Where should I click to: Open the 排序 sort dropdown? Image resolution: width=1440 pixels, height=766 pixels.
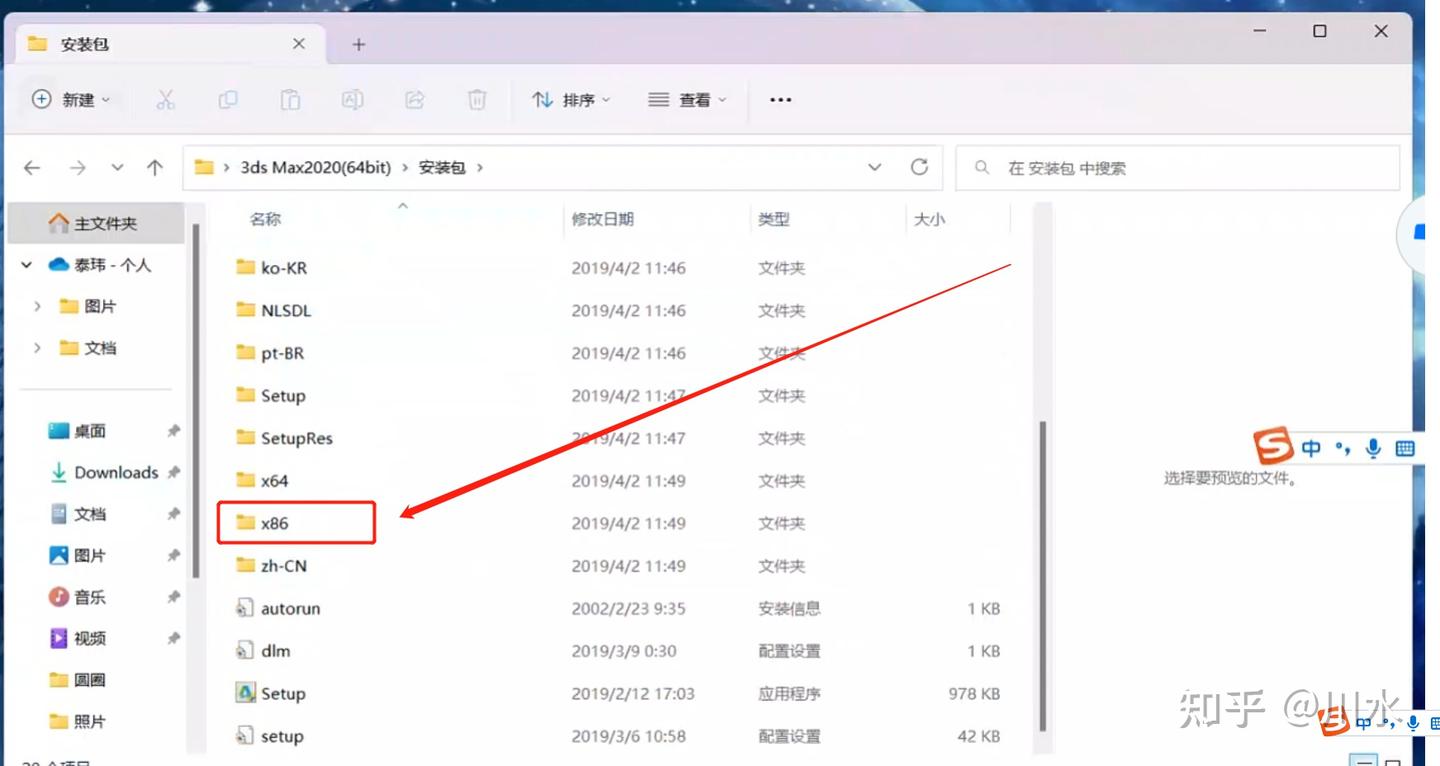pyautogui.click(x=571, y=100)
